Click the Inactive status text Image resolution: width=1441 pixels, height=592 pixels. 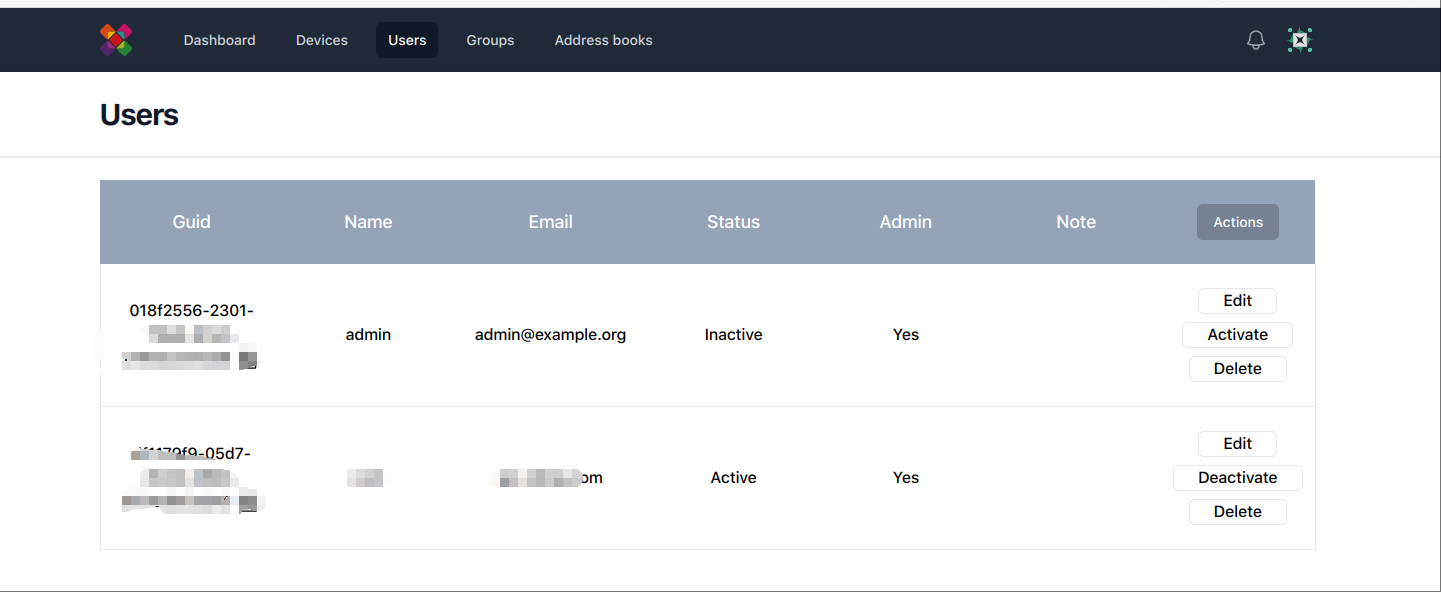point(733,335)
